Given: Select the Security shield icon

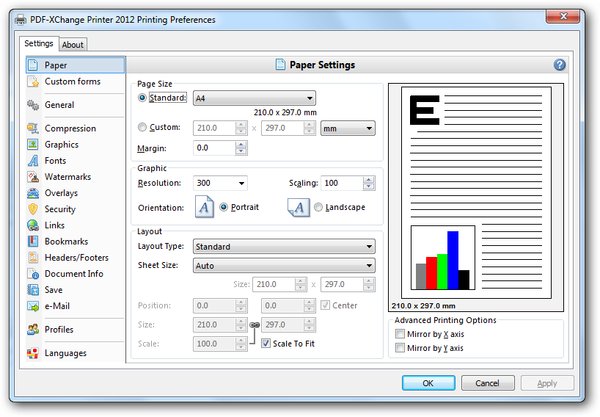Looking at the screenshot, I should tap(33, 209).
